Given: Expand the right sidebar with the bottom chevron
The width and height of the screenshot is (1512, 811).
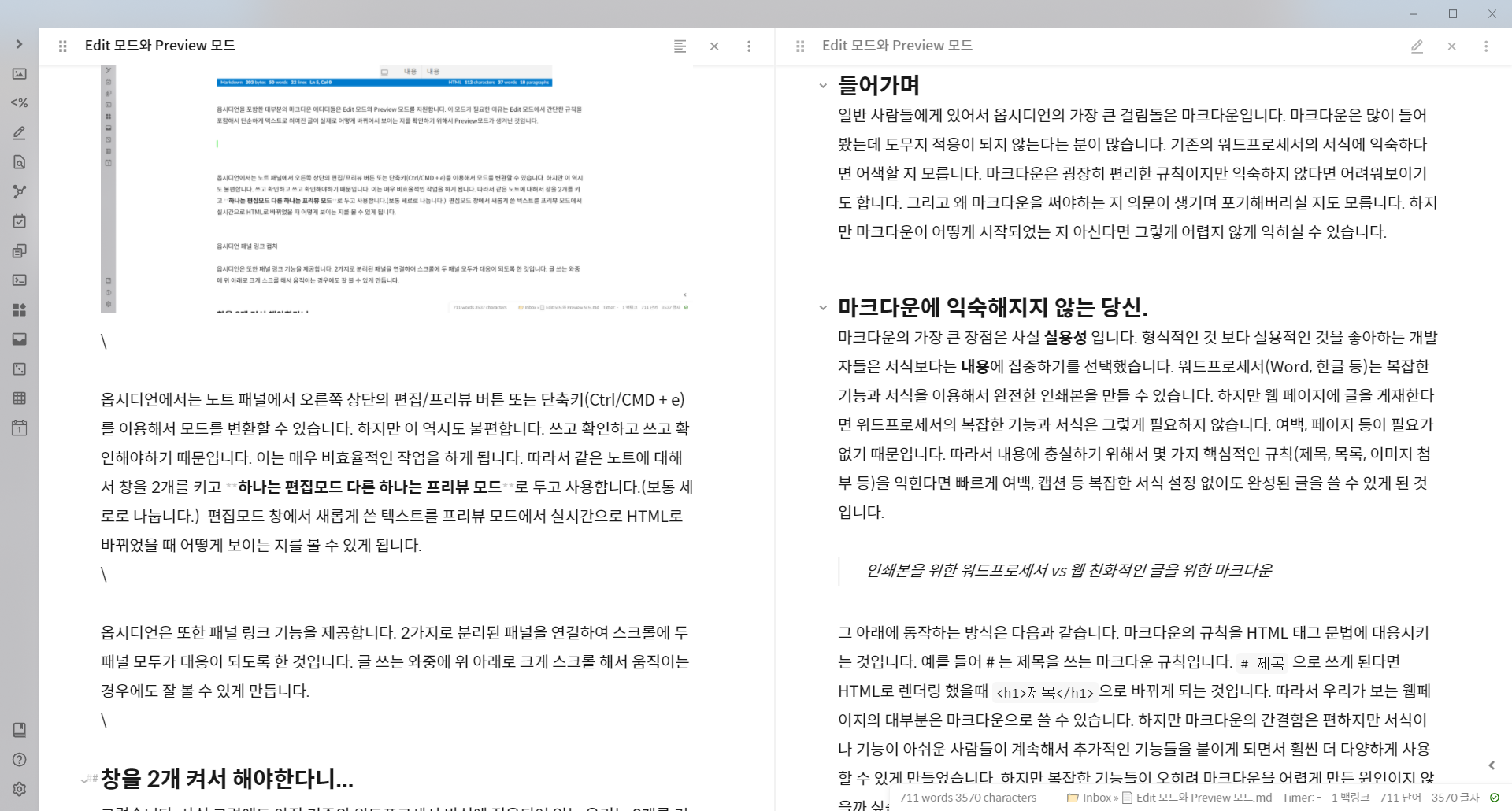Looking at the screenshot, I should pyautogui.click(x=1492, y=765).
